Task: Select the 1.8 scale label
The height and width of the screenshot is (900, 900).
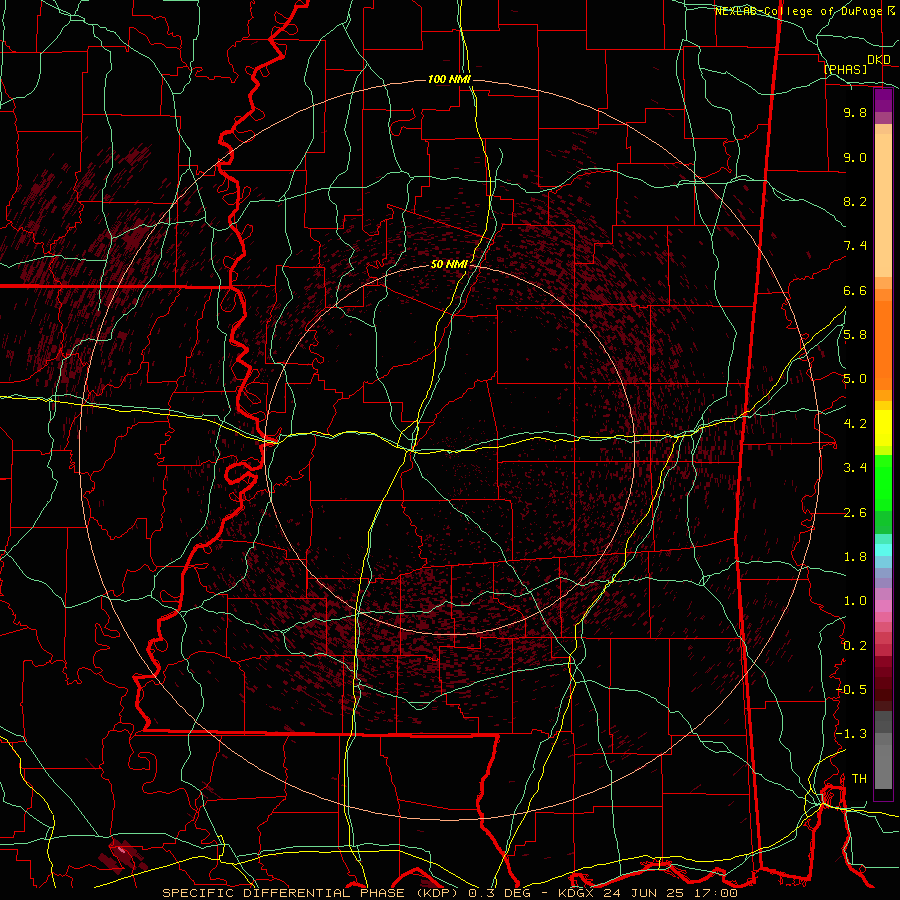Action: coord(855,557)
